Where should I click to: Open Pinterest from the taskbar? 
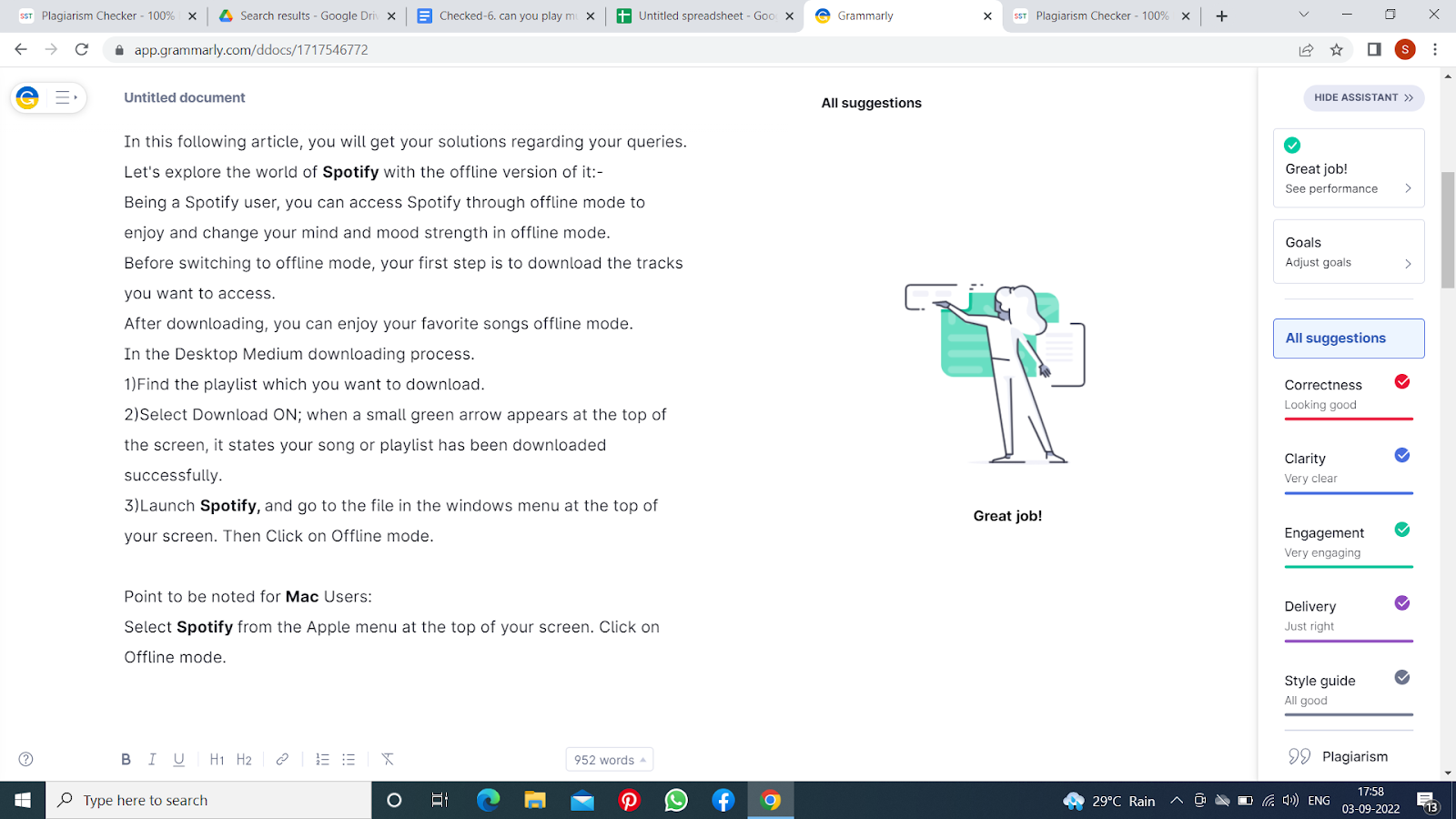click(629, 800)
